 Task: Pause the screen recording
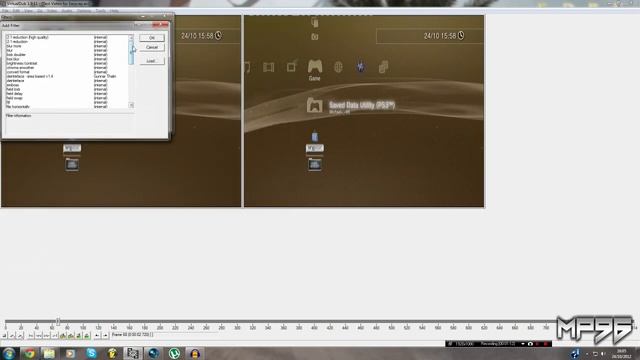[x=538, y=344]
